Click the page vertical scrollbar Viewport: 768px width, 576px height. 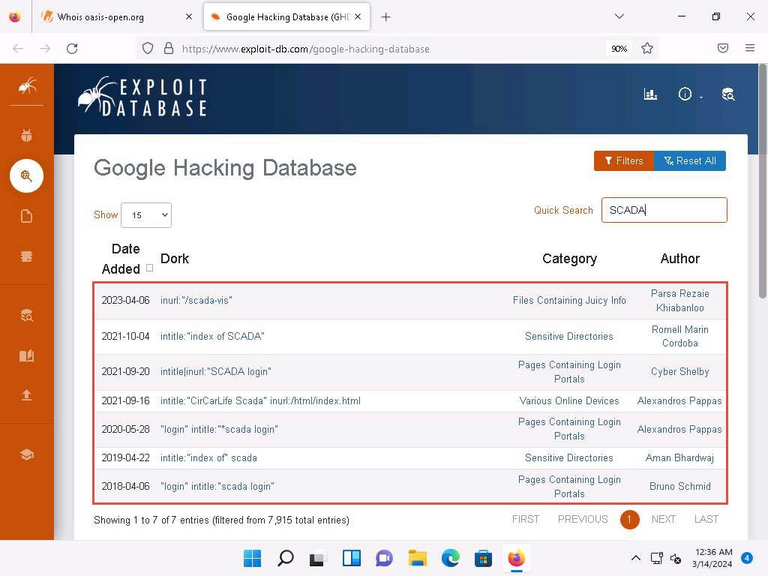(763, 180)
